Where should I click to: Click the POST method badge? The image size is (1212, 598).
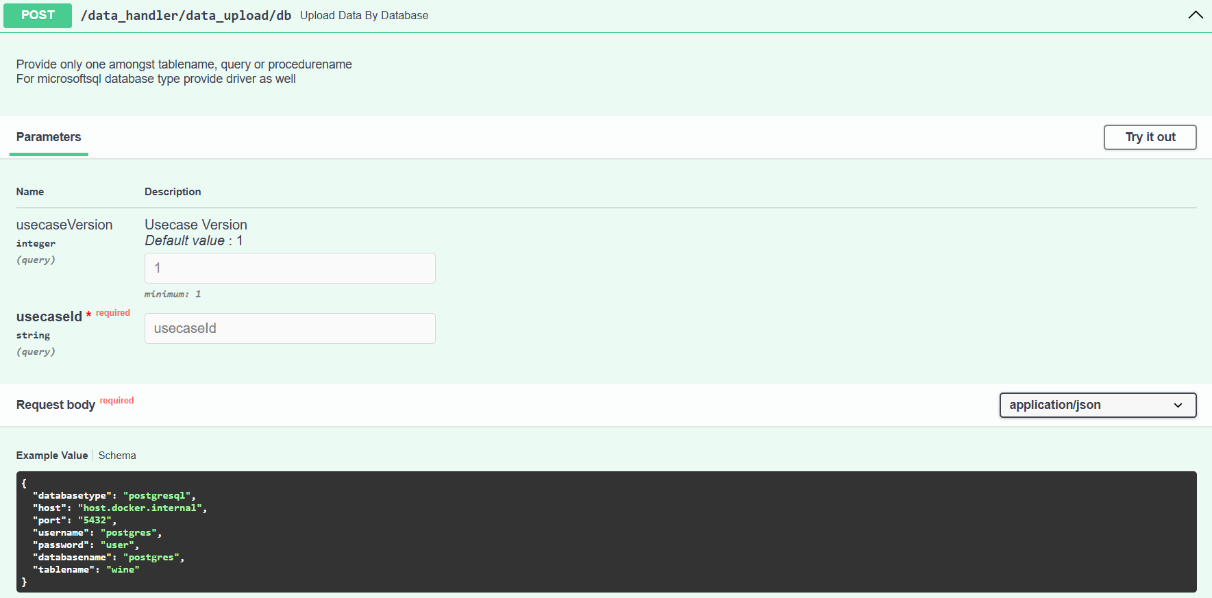tap(37, 15)
